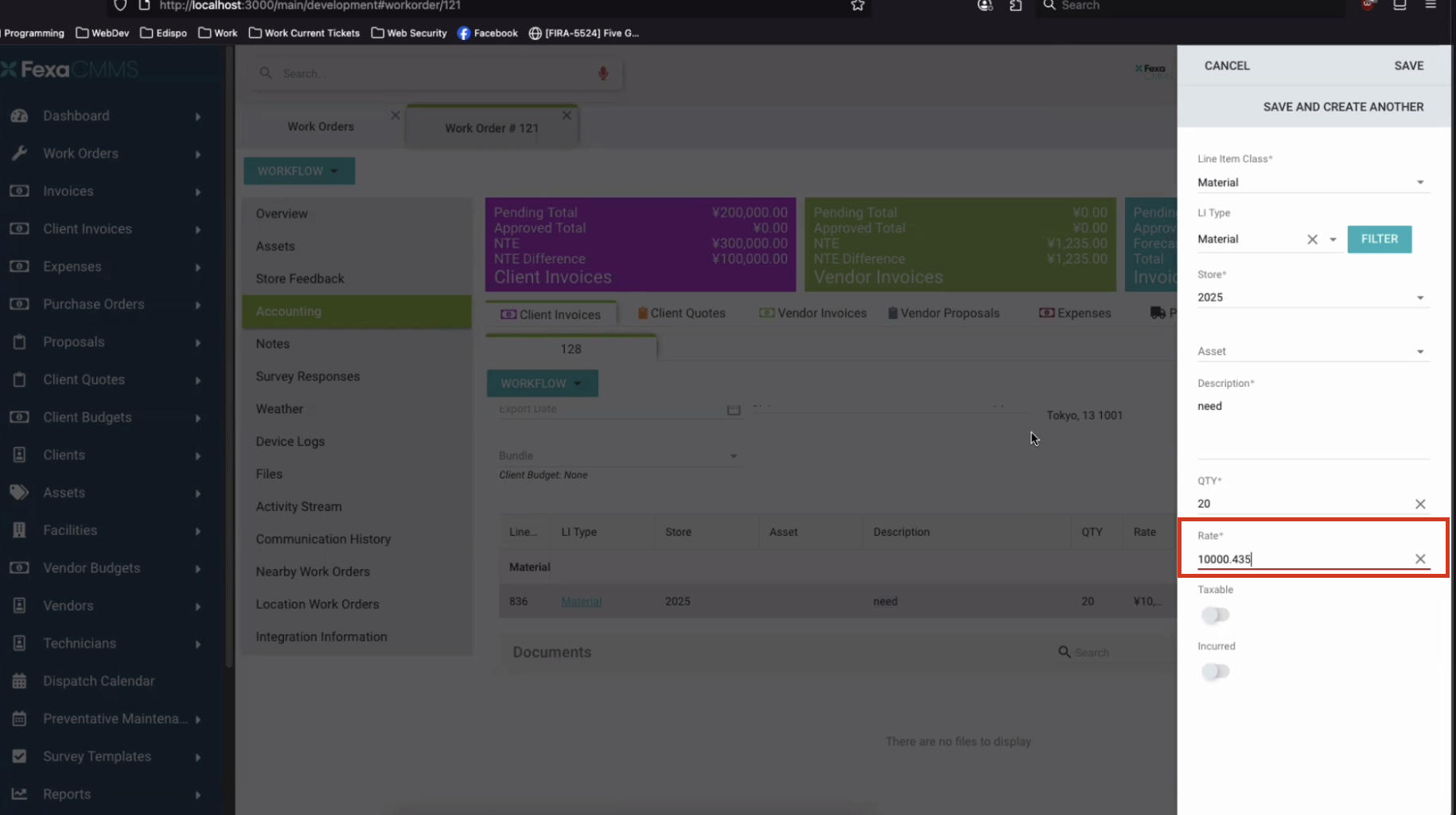Screen dimensions: 1456x815
Task: Click the Export Date calendar icon
Action: [733, 409]
